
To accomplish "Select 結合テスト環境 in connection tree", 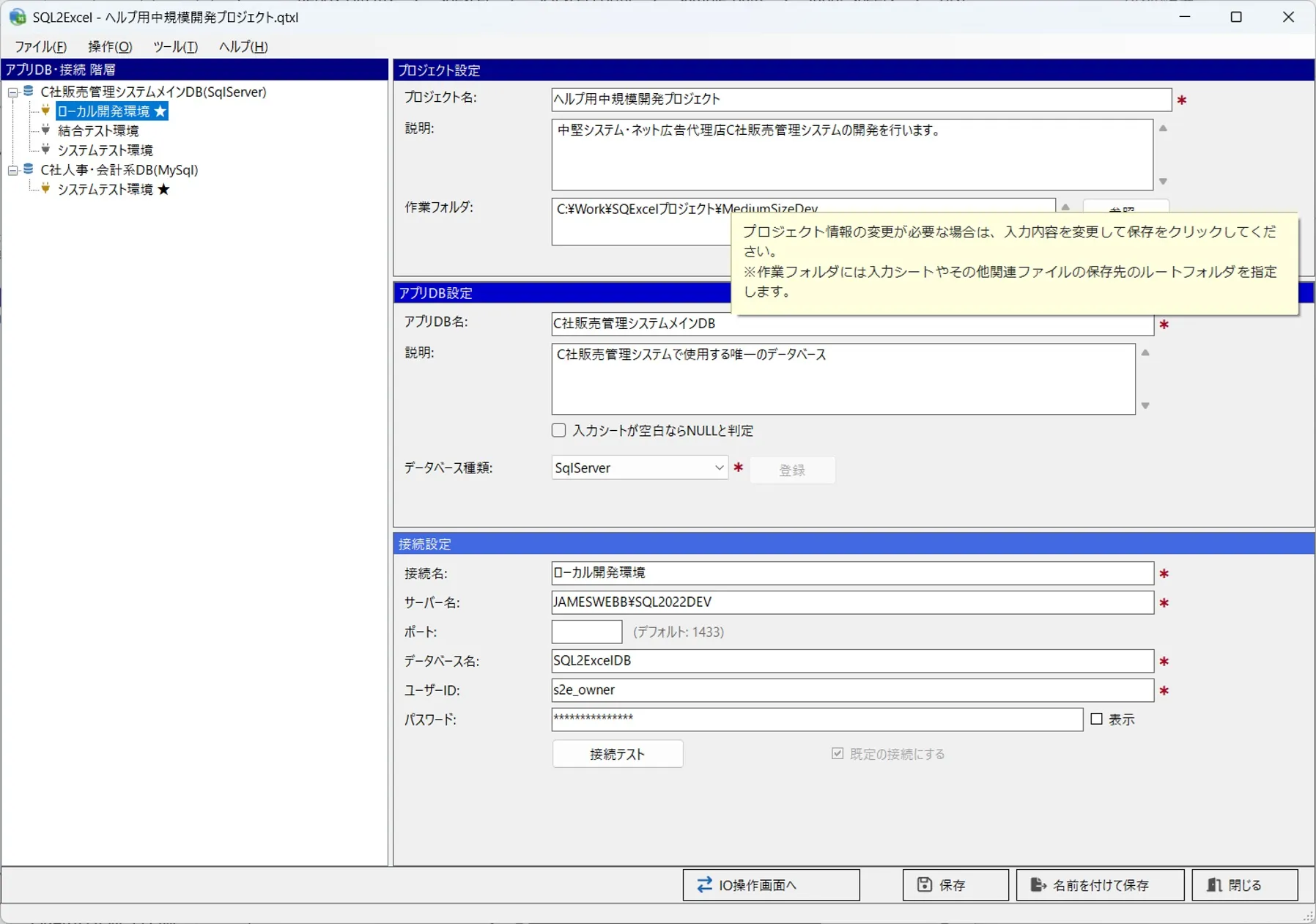I will 98,130.
